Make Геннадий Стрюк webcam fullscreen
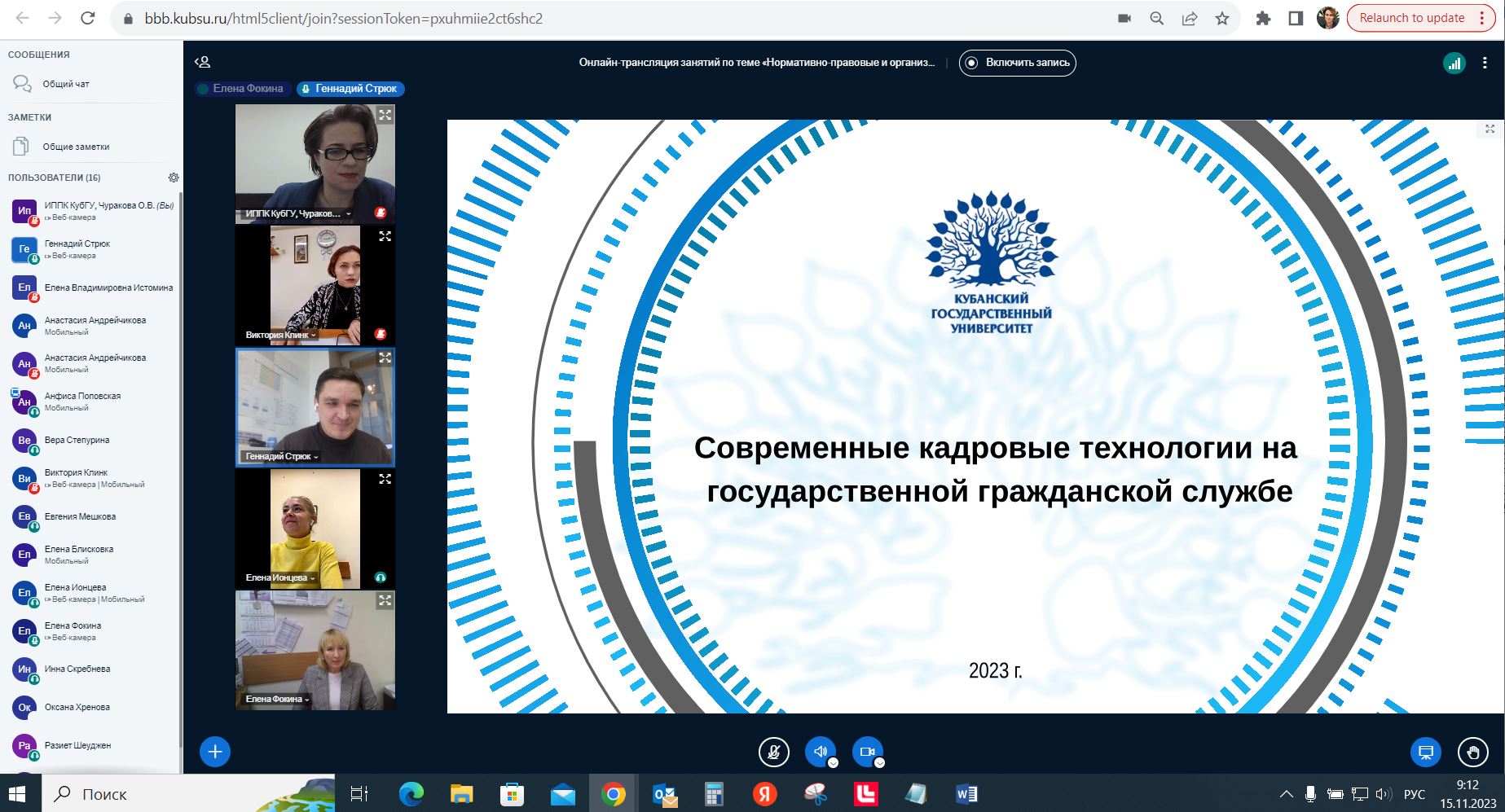1505x812 pixels. pos(385,358)
